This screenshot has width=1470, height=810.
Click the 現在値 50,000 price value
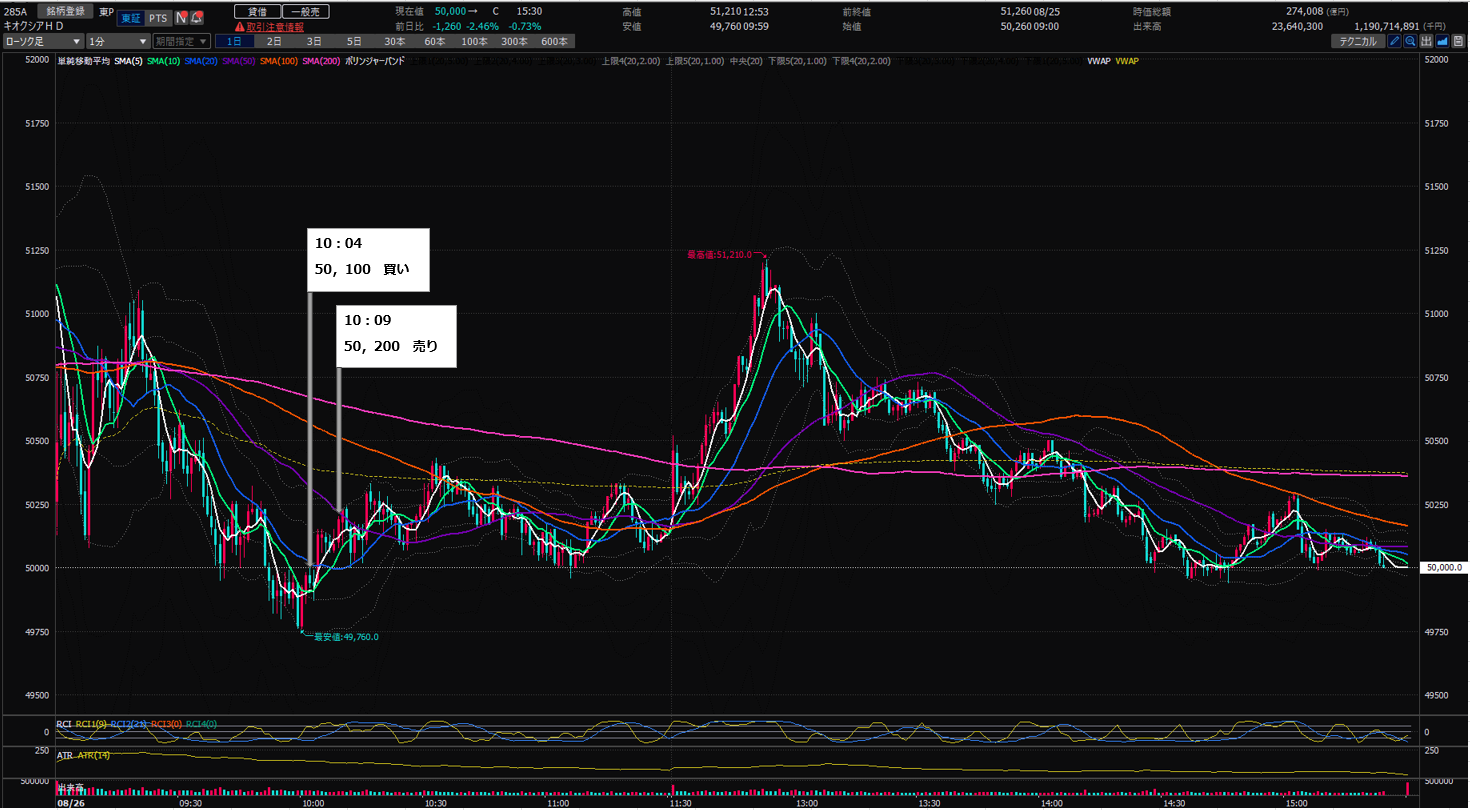click(x=452, y=11)
